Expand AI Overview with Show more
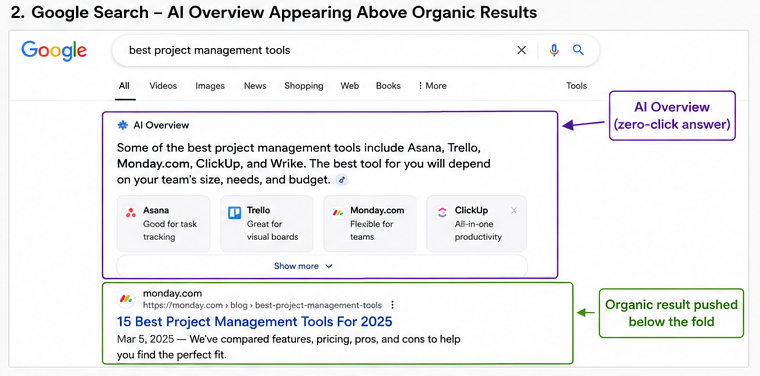Screen dimensions: 760x376 [322, 266]
